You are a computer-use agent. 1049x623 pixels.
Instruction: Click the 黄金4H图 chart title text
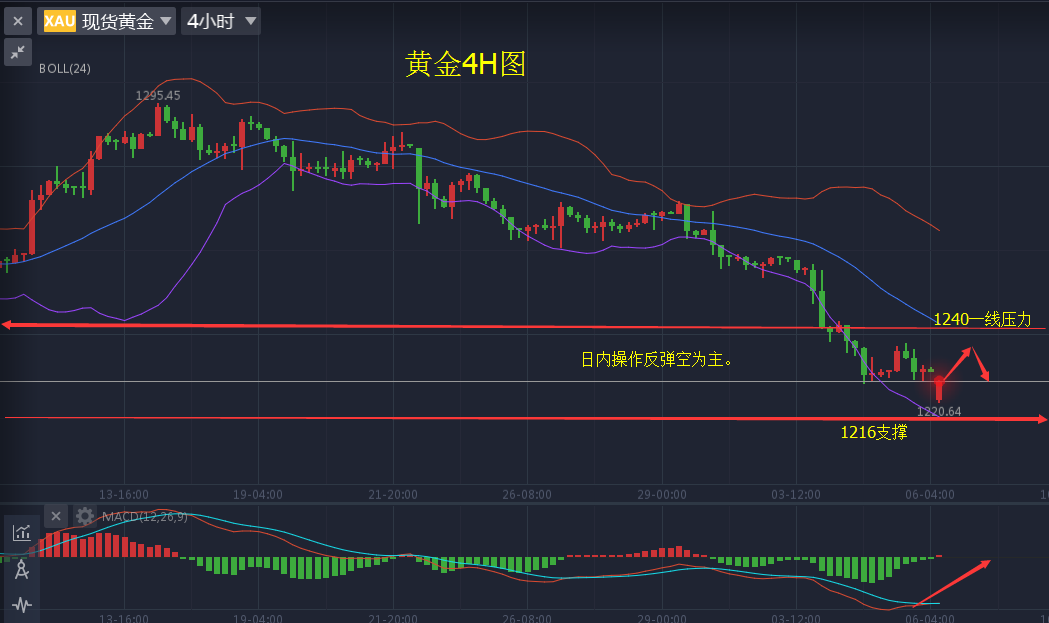[x=465, y=65]
